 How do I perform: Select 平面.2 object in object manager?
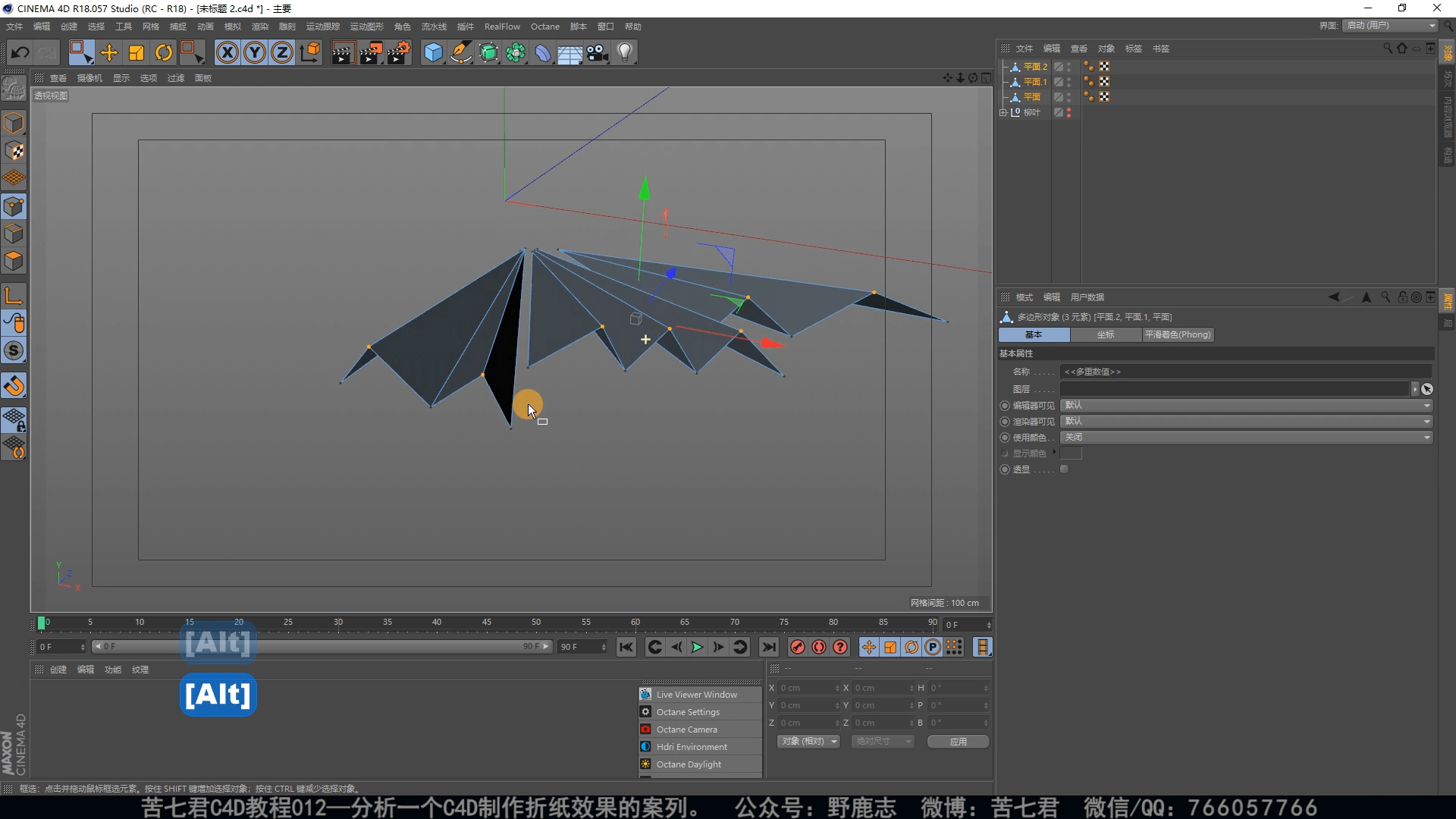click(x=1035, y=67)
